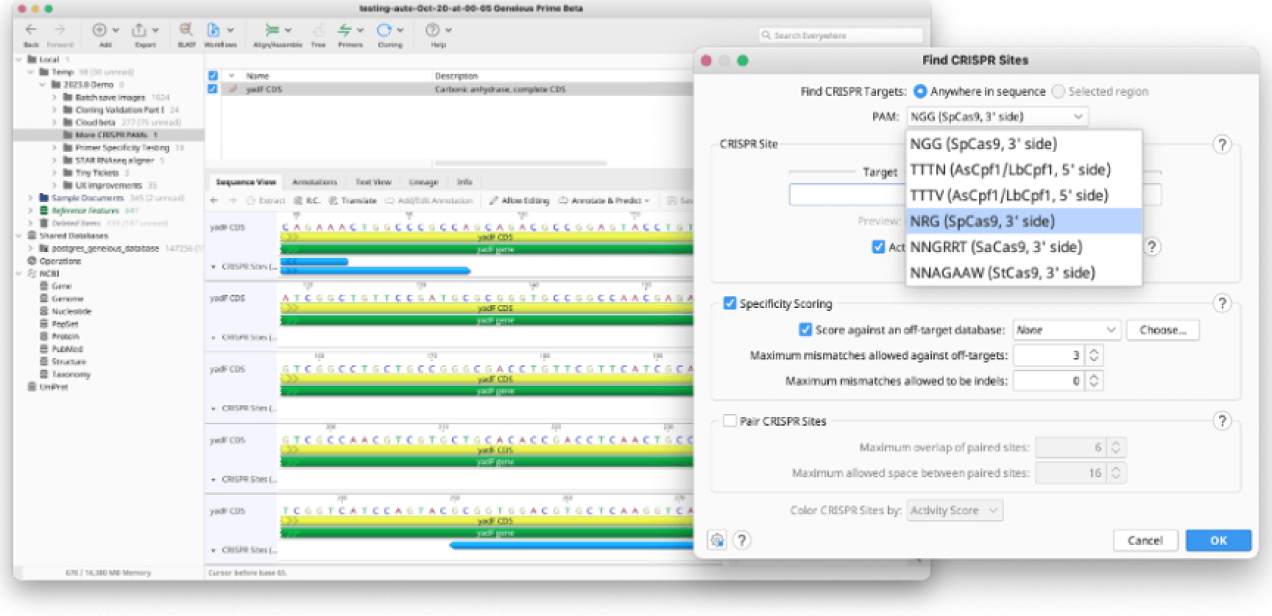Open the Cloning toolbar tool
Image resolution: width=1272 pixels, height=616 pixels.
coord(384,30)
